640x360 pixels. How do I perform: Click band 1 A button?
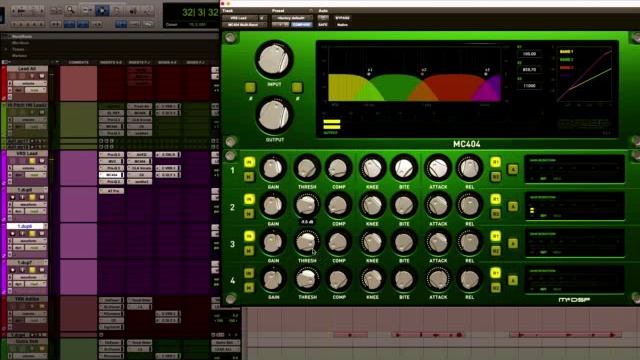(513, 169)
